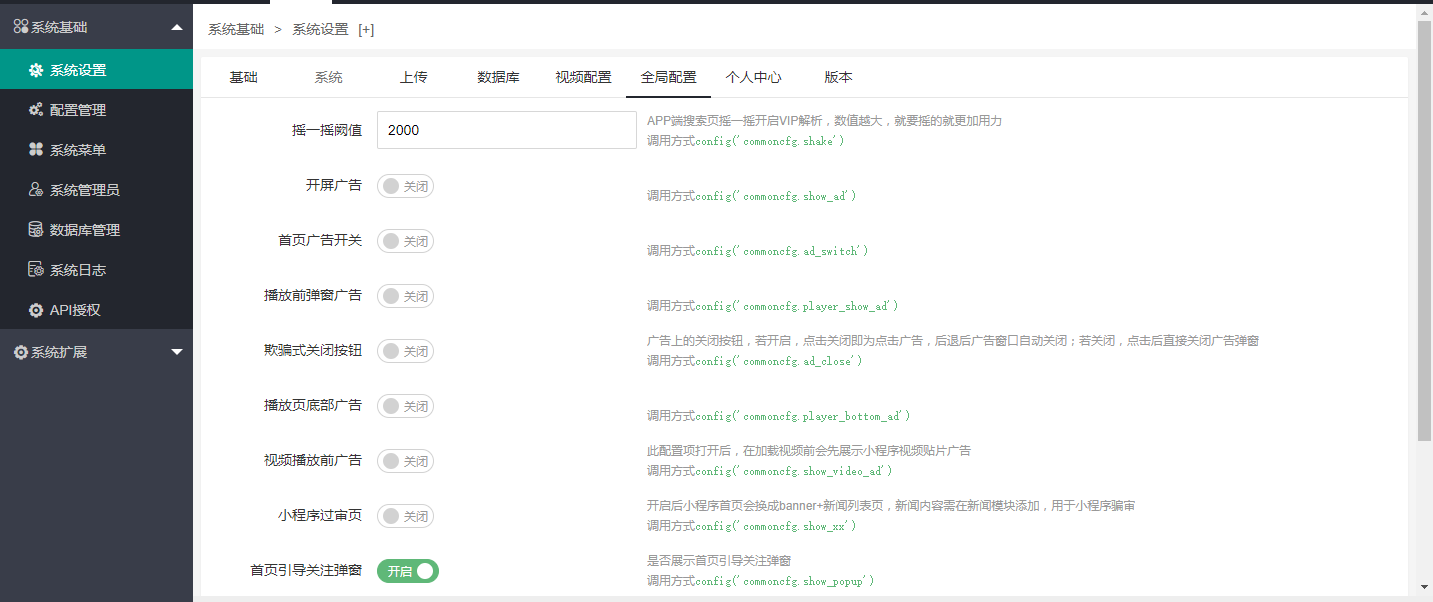
Task: Open the 个人中心 tab
Action: coord(754,75)
